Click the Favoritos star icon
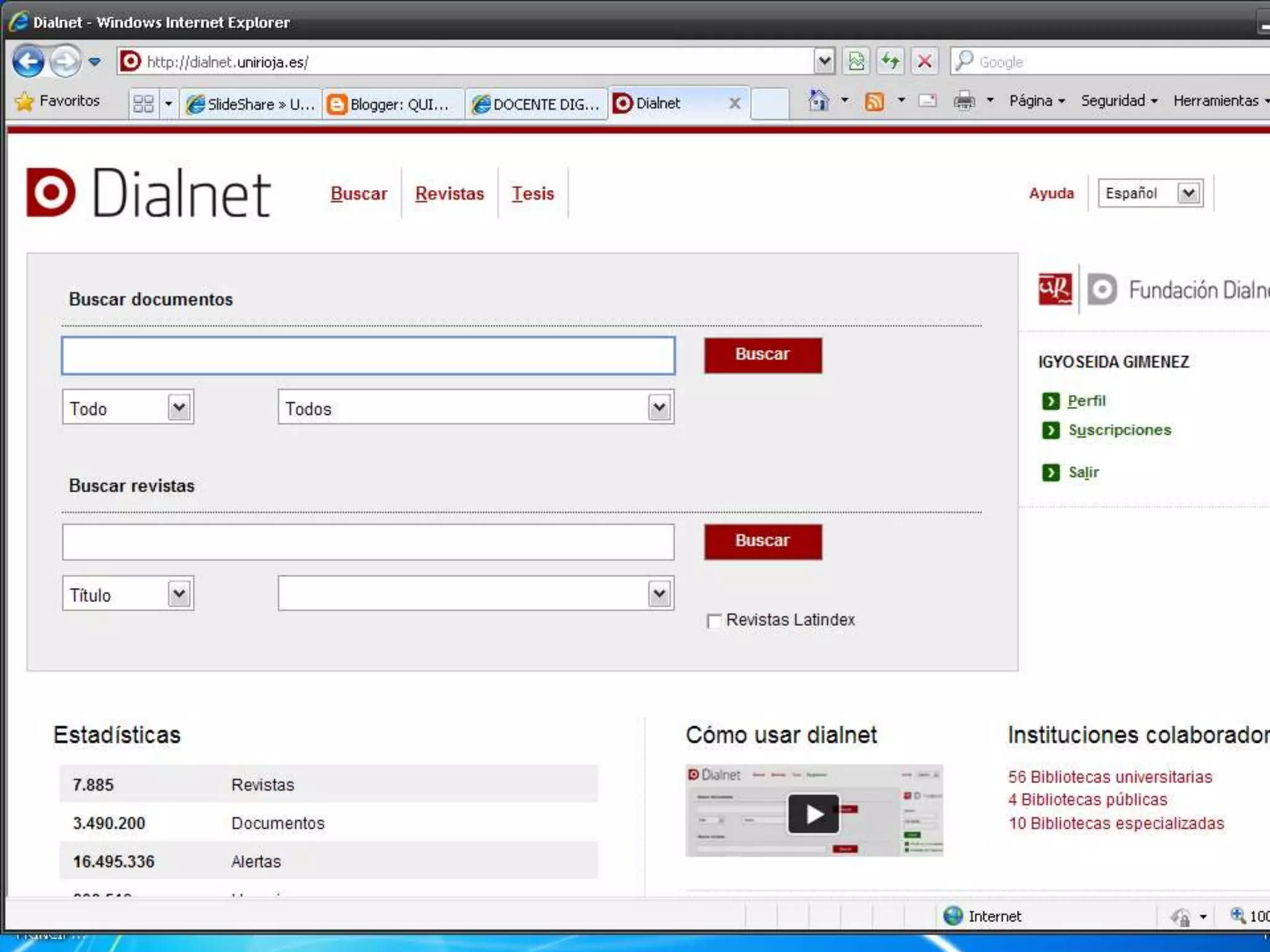The width and height of the screenshot is (1270, 952). 25,100
